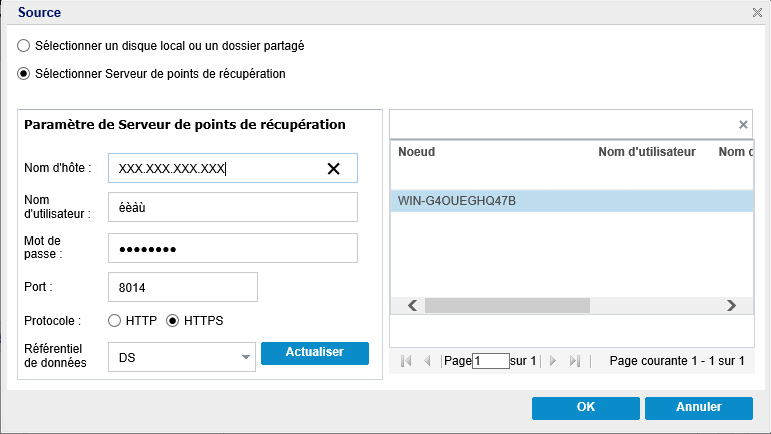Click left arrow of horizontal scrollbar
771x434 pixels.
[413, 305]
